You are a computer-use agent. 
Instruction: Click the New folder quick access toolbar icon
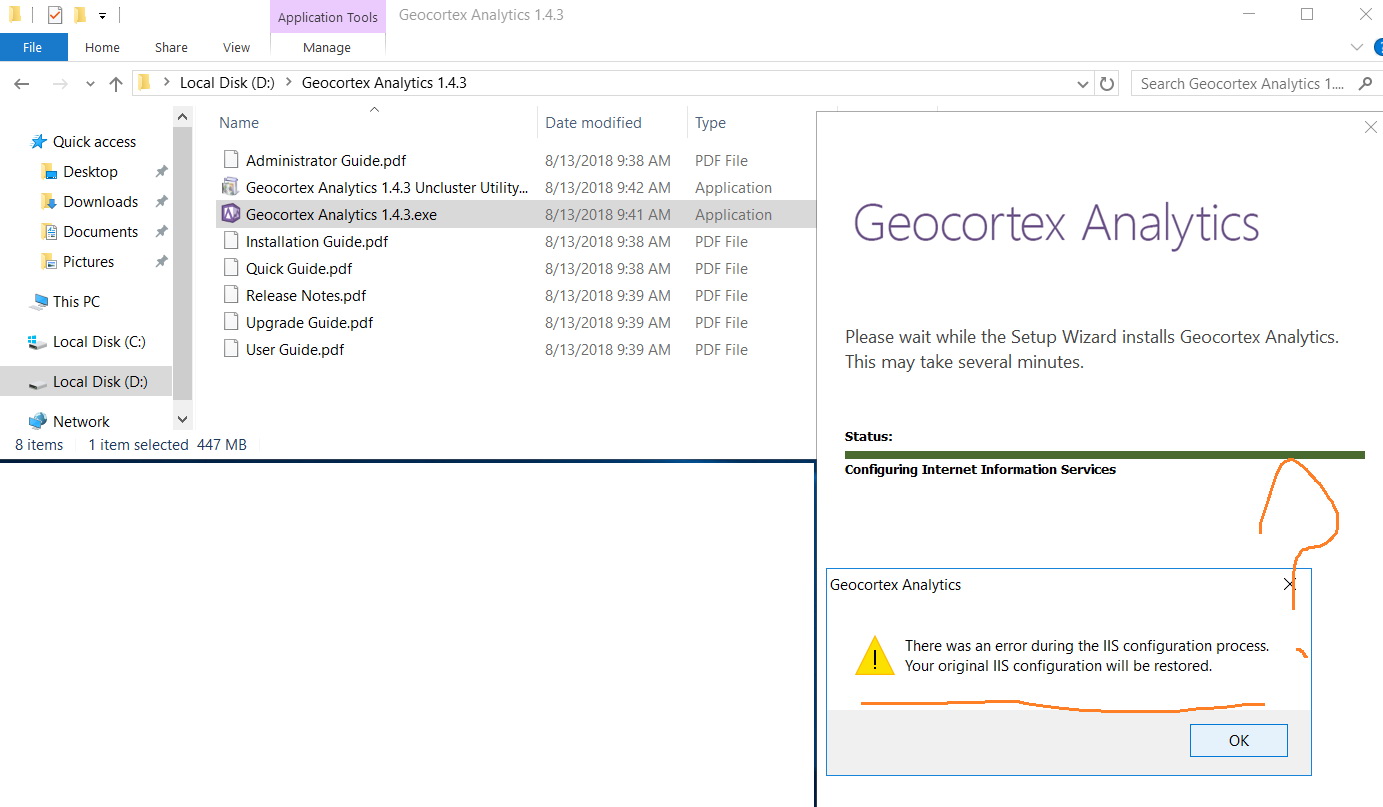click(x=79, y=15)
